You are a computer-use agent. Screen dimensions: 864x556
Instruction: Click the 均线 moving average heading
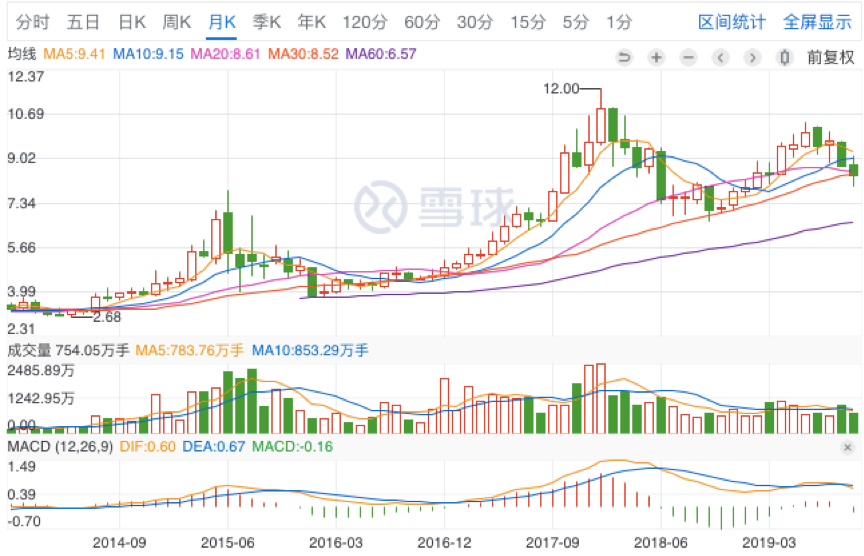tap(22, 54)
